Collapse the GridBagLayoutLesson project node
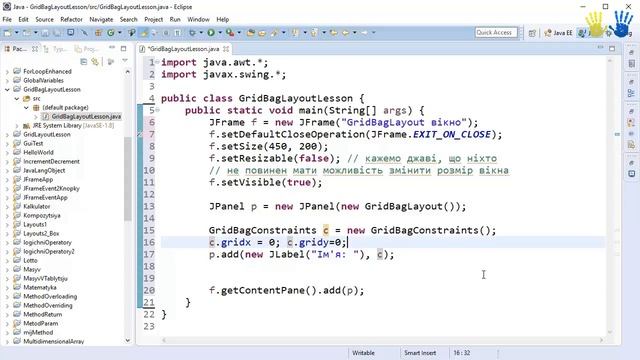The height and width of the screenshot is (360, 640). coord(7,89)
